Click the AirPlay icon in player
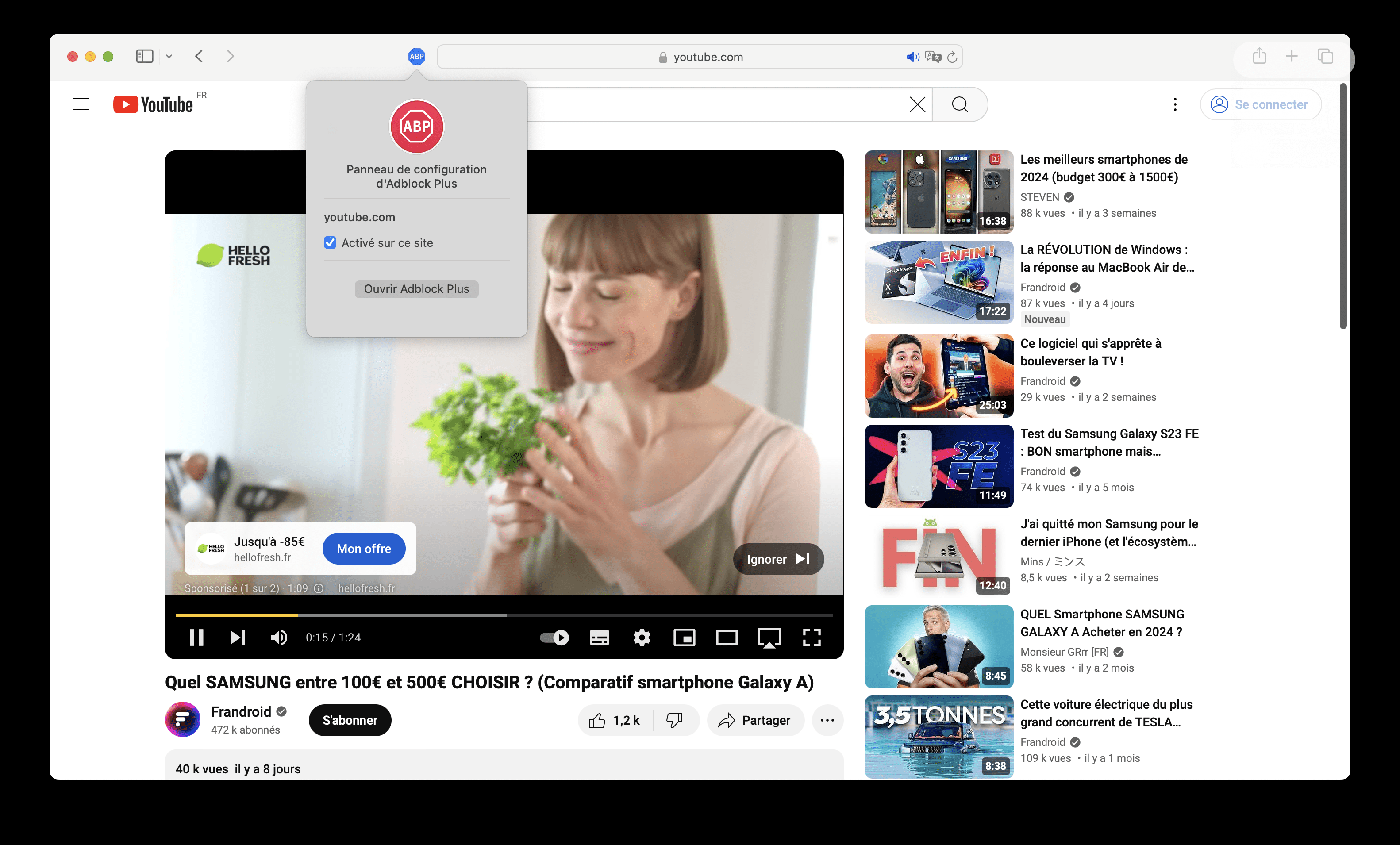Viewport: 1400px width, 845px height. coord(769,638)
